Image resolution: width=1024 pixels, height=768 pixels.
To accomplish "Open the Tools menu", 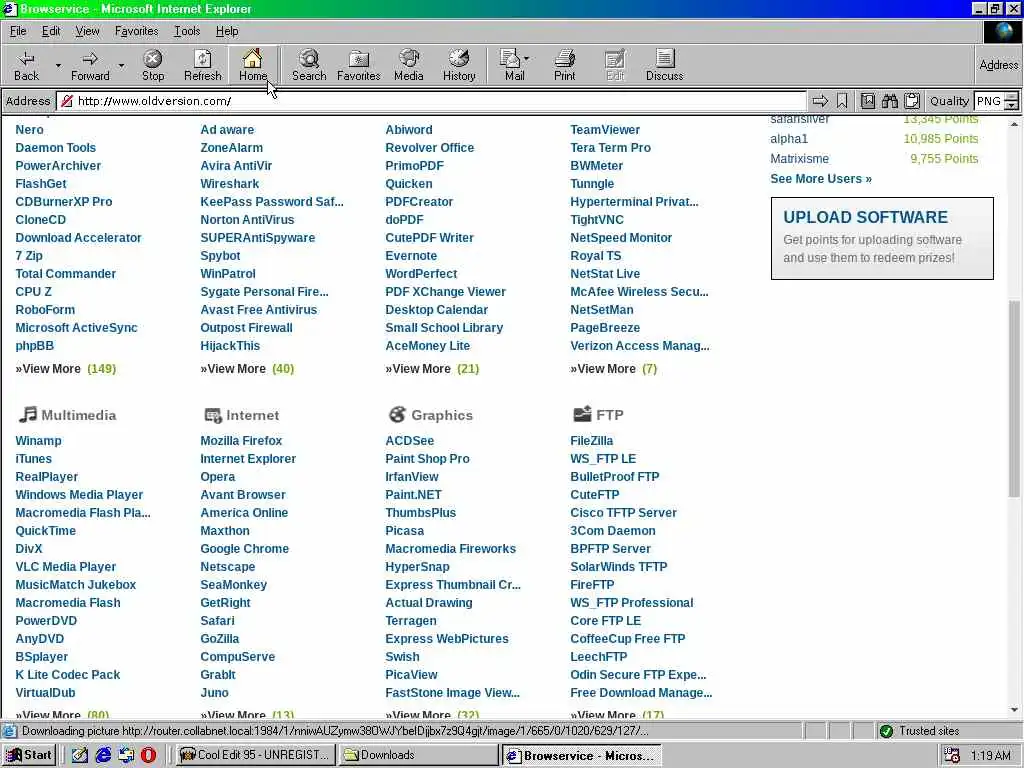I will (x=187, y=31).
